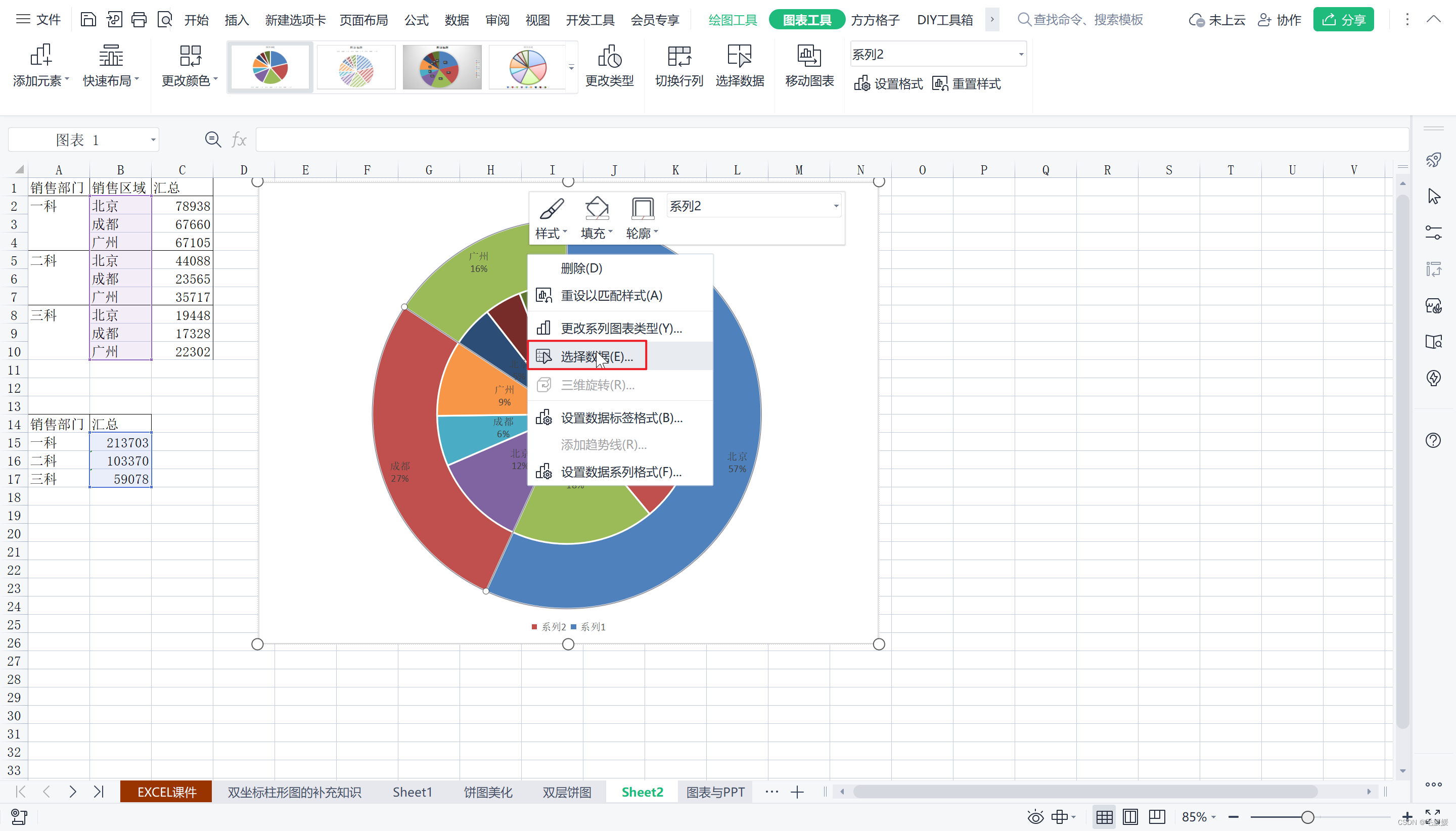Click the Outline (轮廓) icon
Screen dimensions: 1456x831
pos(642,208)
